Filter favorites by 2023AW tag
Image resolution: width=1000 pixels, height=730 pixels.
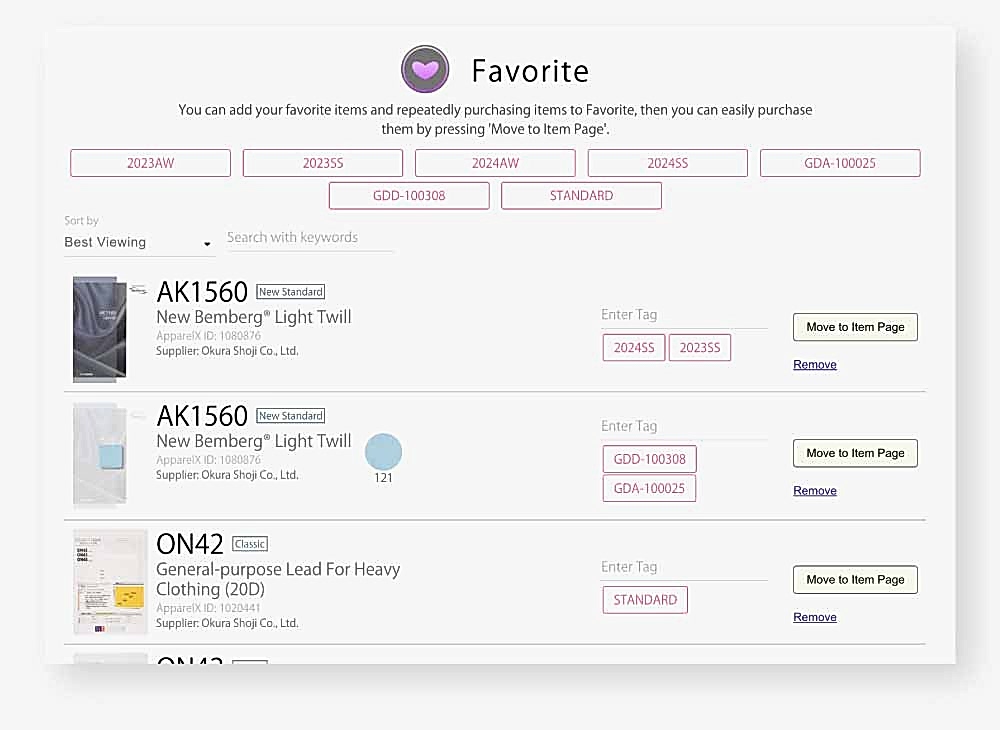pos(151,163)
